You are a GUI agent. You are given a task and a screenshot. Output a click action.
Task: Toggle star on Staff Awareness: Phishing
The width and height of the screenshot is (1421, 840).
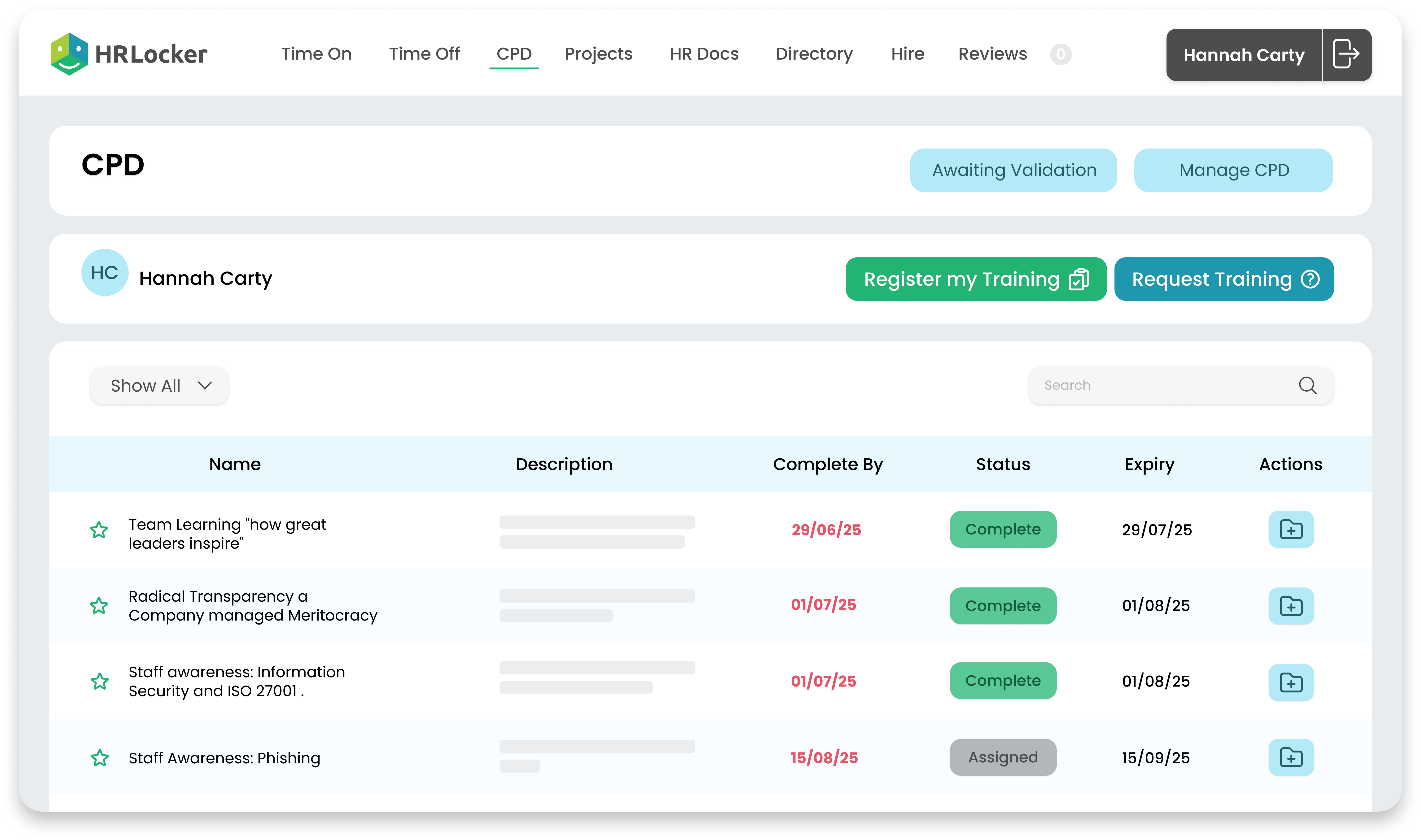(x=100, y=757)
